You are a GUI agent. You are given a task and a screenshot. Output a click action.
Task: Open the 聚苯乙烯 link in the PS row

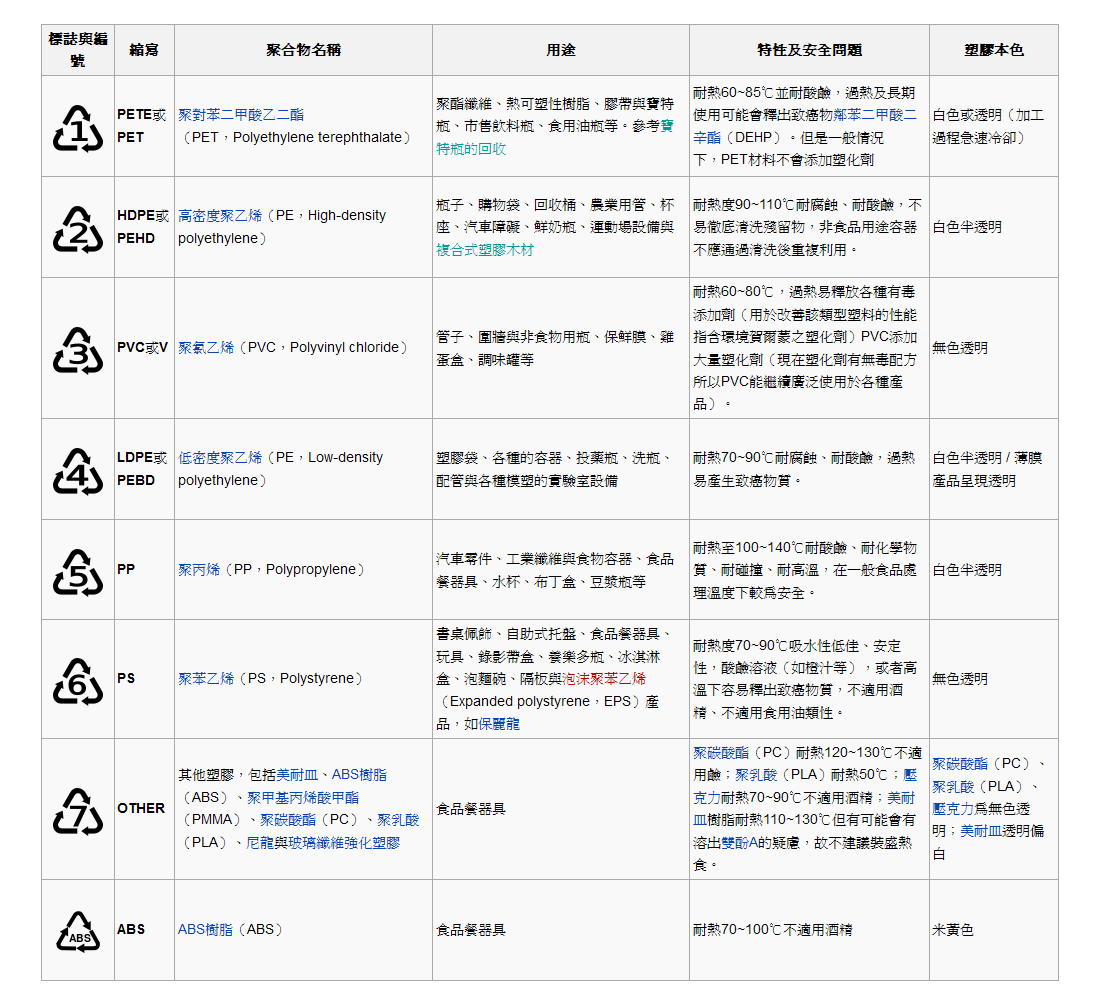pyautogui.click(x=206, y=679)
